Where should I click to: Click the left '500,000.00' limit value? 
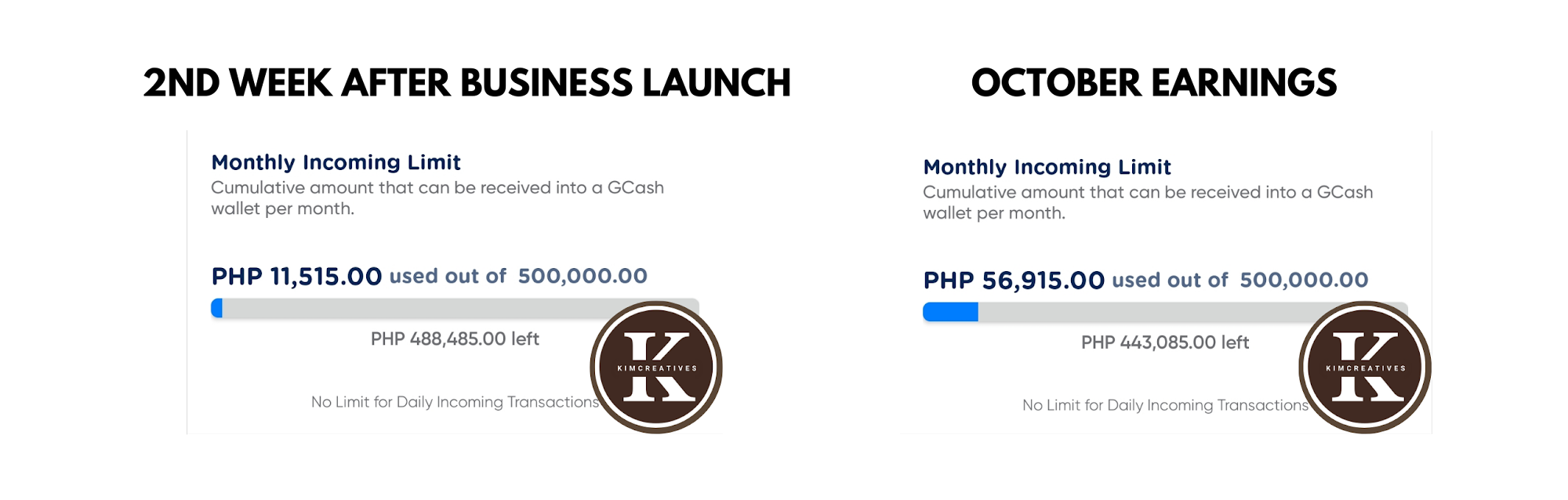pos(583,276)
